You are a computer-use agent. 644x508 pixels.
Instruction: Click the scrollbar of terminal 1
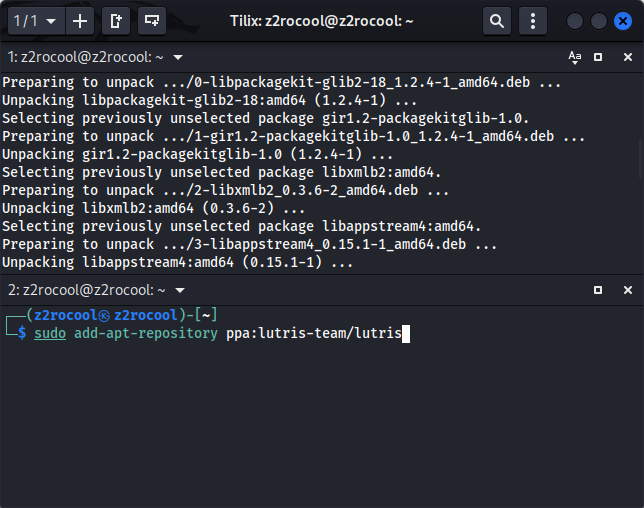[x=641, y=159]
